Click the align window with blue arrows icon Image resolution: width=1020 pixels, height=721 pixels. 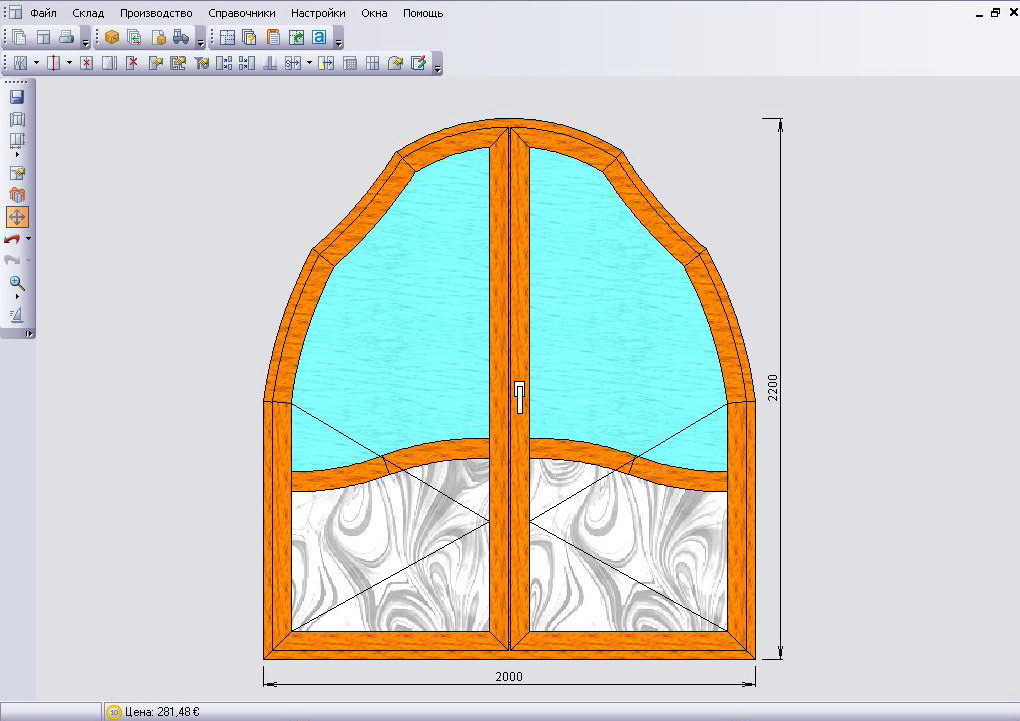[x=224, y=62]
